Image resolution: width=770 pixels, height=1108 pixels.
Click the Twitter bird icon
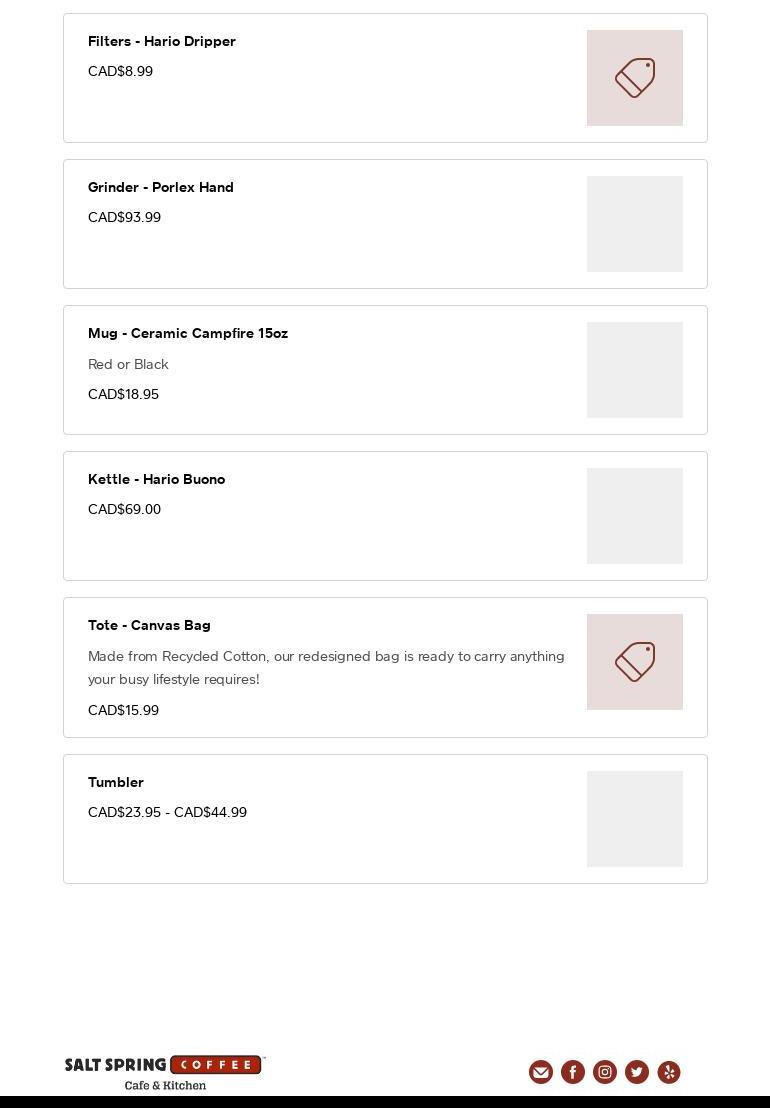pyautogui.click(x=637, y=1072)
